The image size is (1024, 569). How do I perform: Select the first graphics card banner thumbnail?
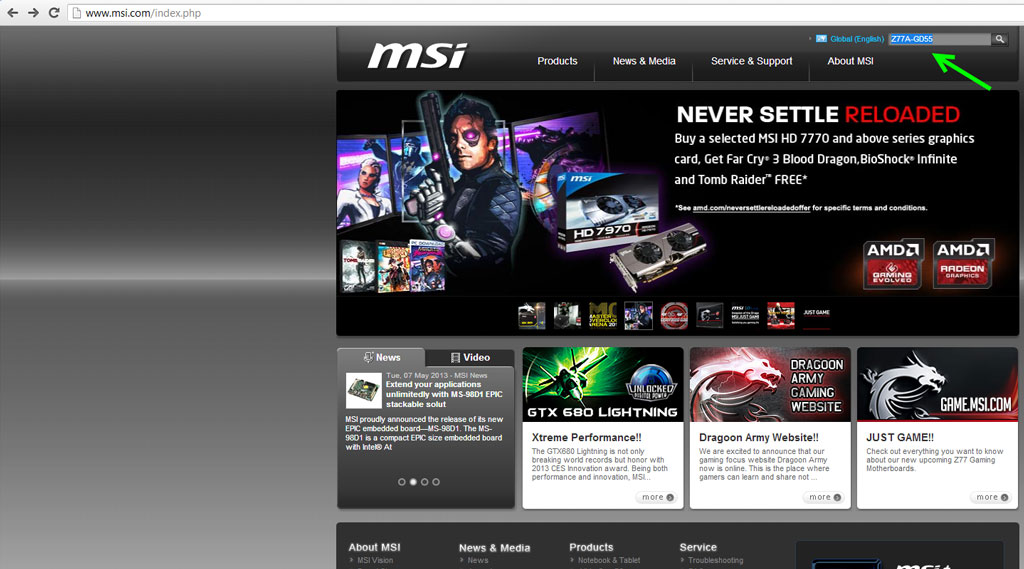532,316
